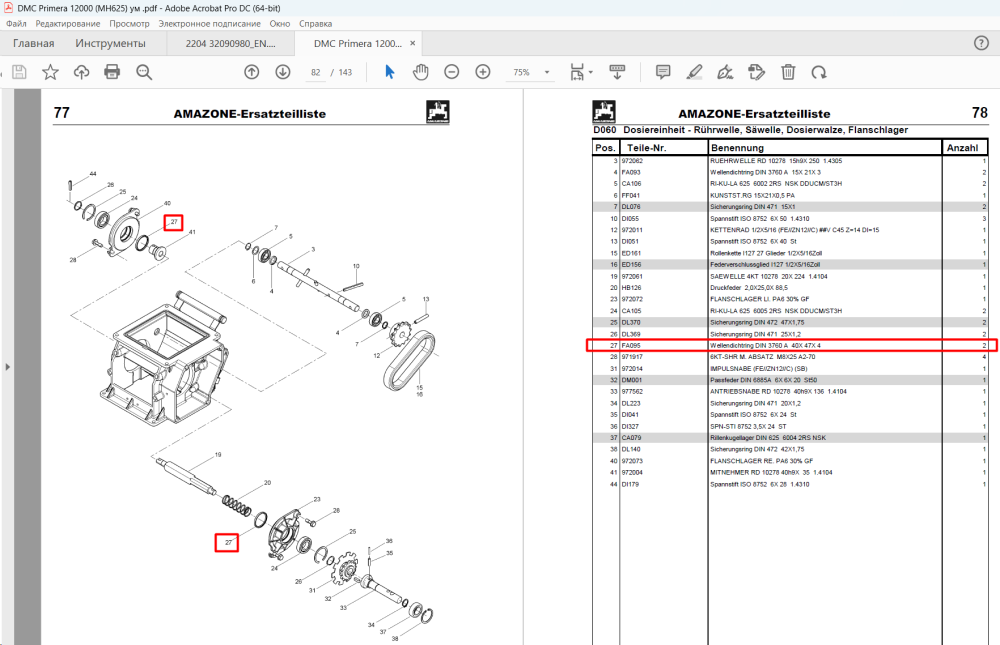Open Электронное подписание menu
The height and width of the screenshot is (645, 1000).
pyautogui.click(x=210, y=24)
